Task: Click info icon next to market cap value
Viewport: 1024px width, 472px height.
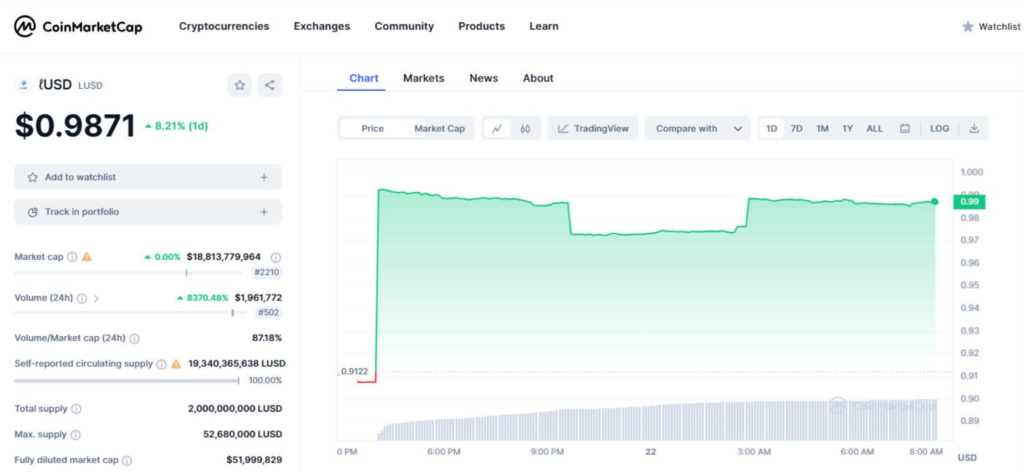Action: pos(276,257)
